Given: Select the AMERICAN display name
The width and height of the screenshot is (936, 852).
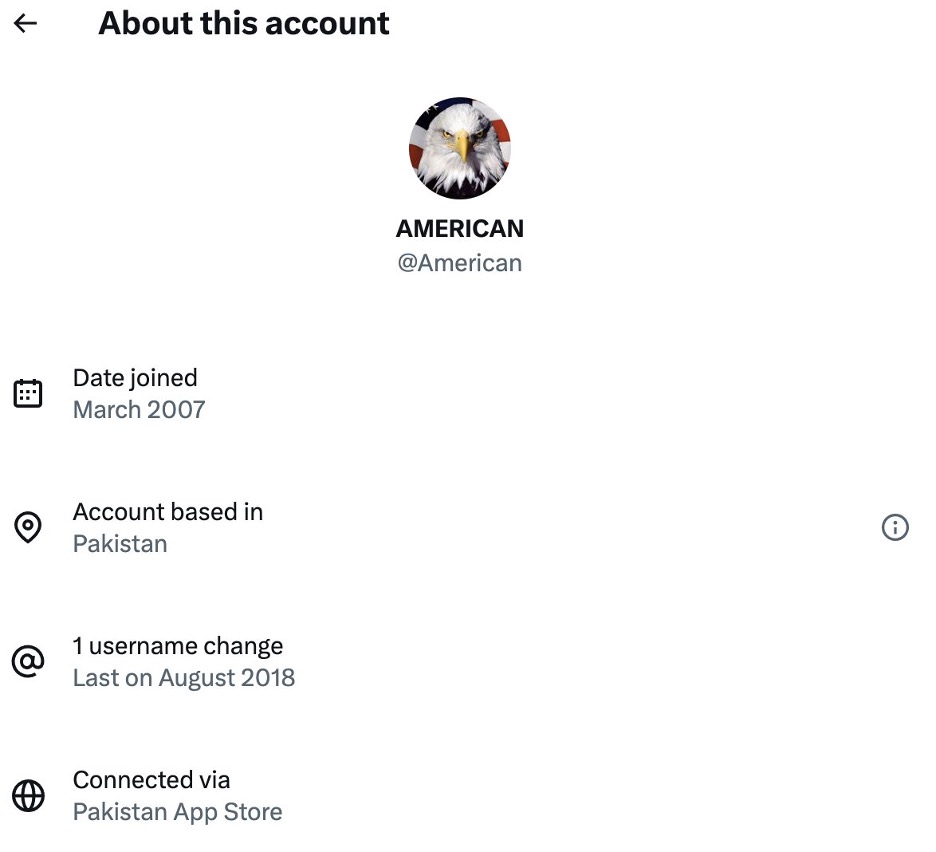Looking at the screenshot, I should (x=459, y=228).
